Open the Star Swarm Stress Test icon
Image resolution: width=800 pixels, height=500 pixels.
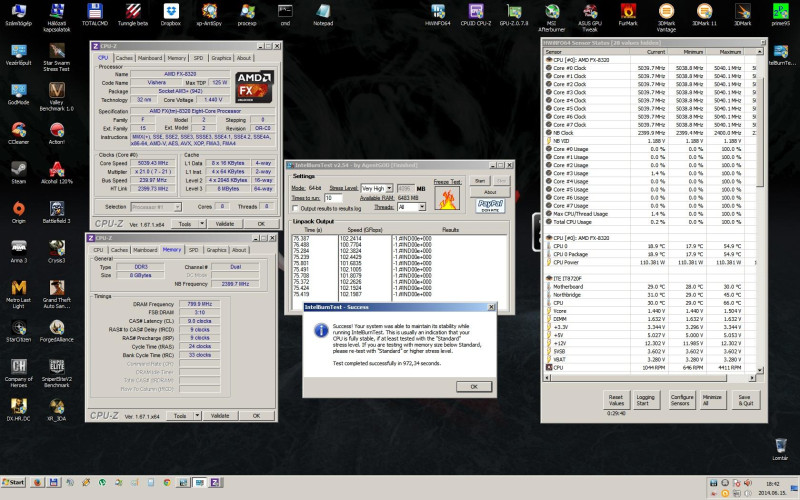[x=57, y=57]
